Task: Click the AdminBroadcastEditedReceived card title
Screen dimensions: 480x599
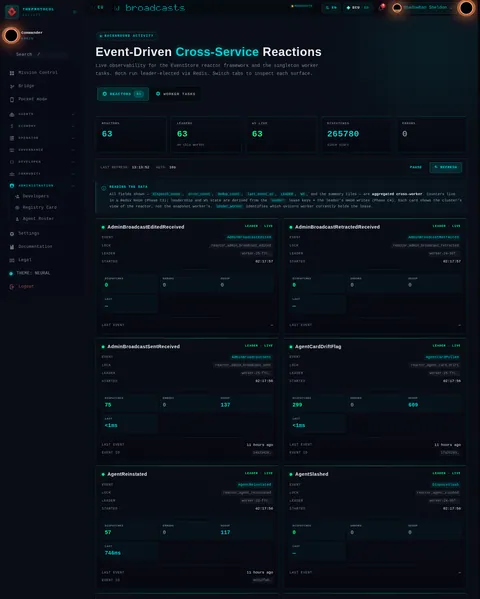Action: coord(146,227)
